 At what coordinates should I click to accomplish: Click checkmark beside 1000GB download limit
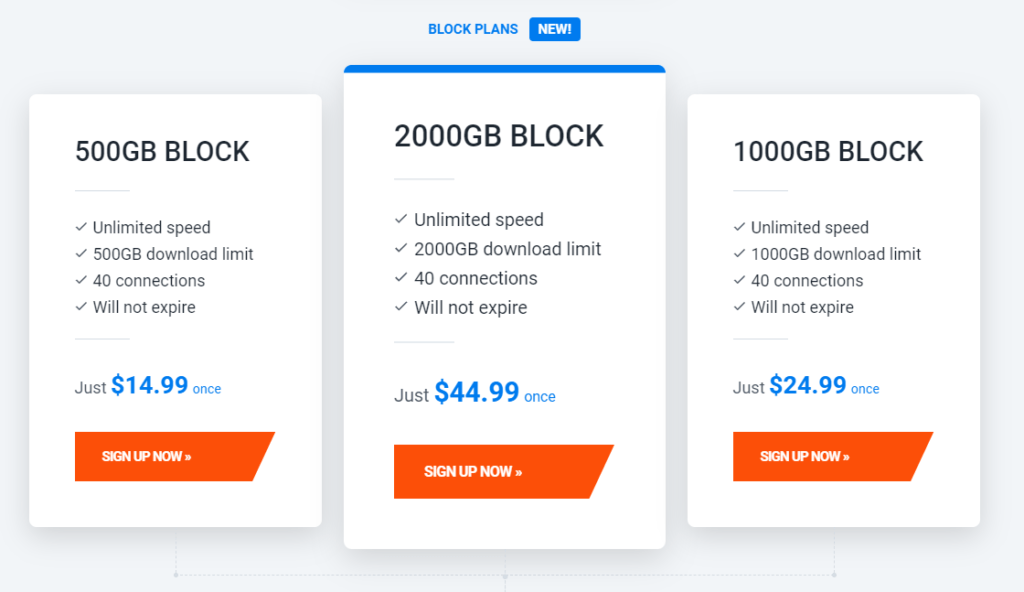[x=739, y=254]
